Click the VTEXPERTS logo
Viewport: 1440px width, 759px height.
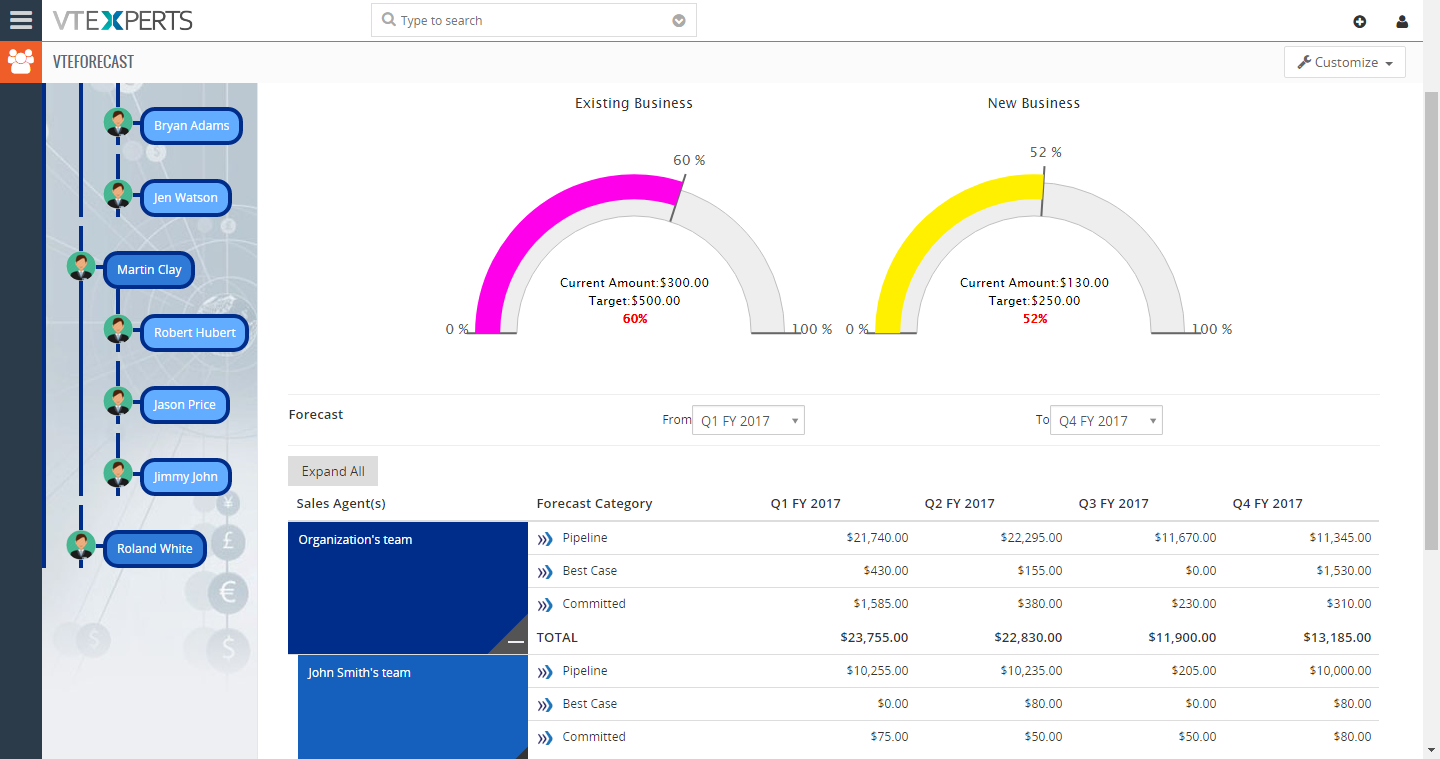click(123, 20)
